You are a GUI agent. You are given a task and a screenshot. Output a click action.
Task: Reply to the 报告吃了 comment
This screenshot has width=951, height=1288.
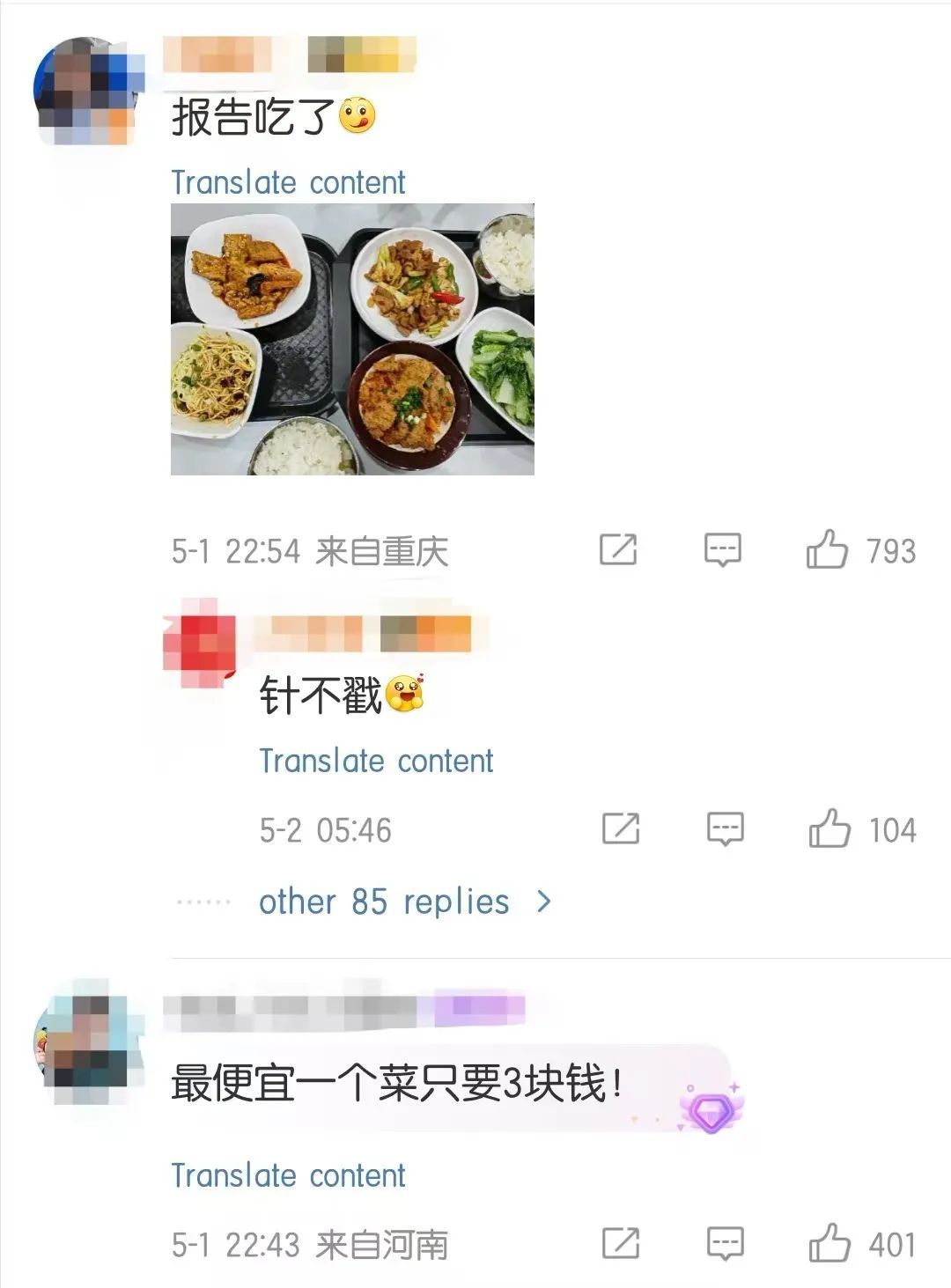click(x=723, y=550)
